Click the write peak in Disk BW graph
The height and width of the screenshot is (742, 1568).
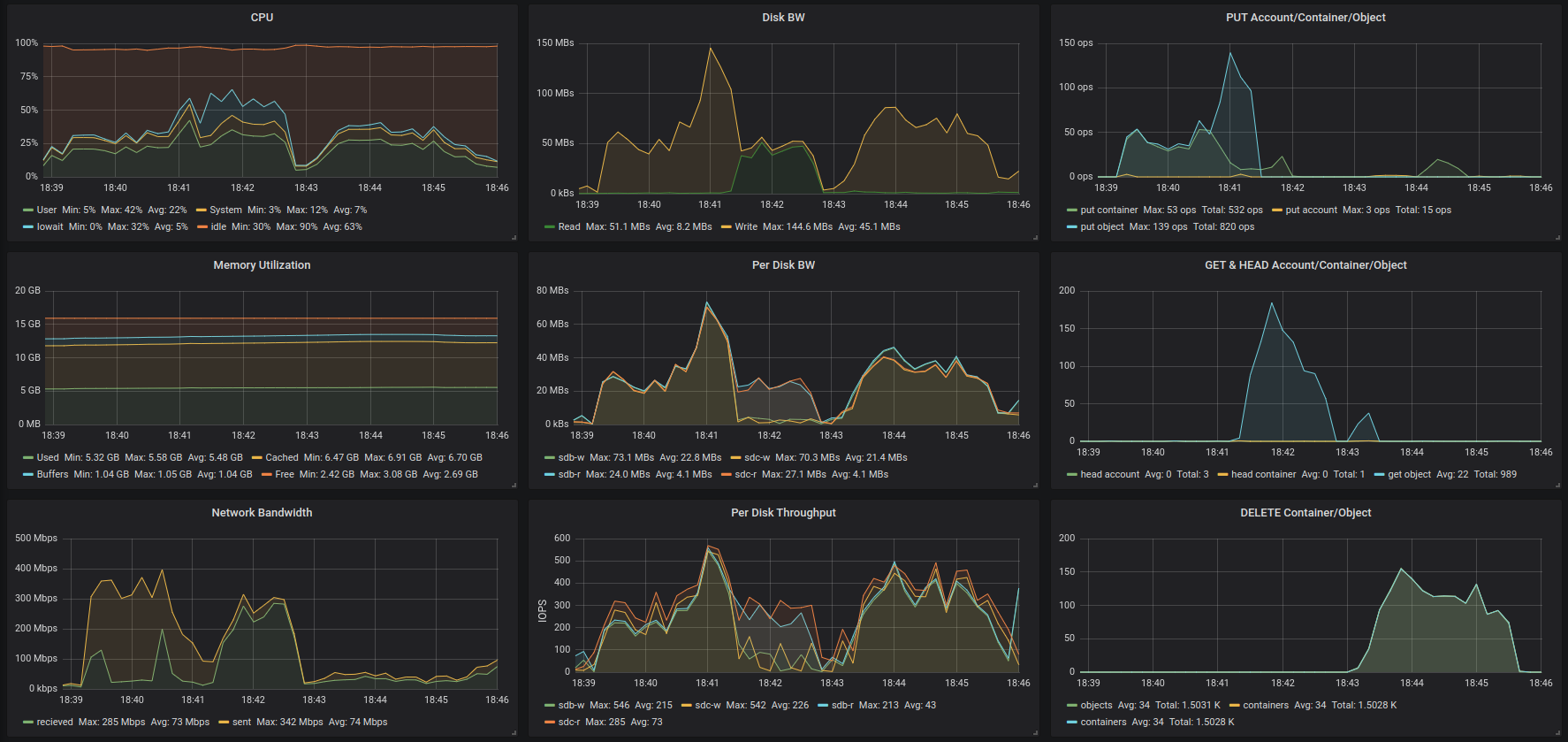[710, 48]
